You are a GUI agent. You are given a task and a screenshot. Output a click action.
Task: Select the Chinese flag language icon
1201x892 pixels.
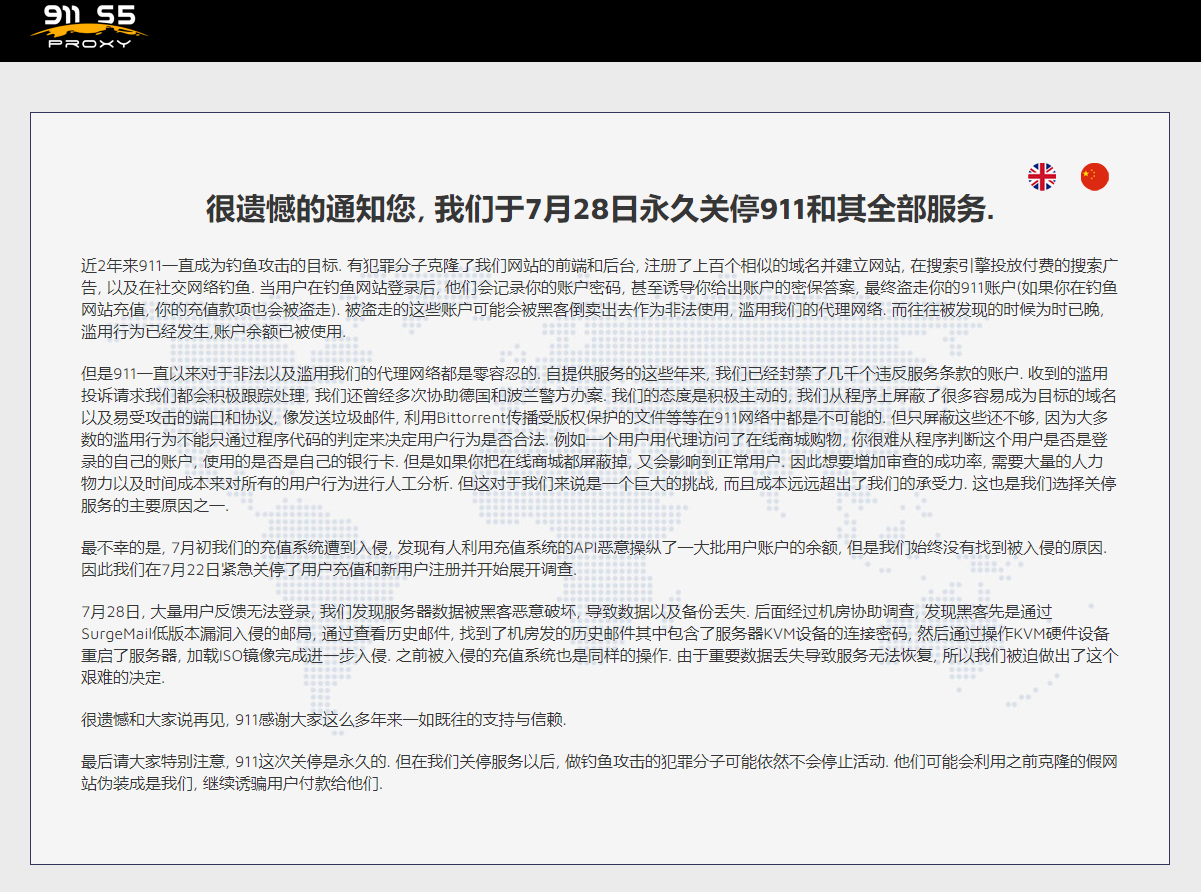(x=1094, y=177)
